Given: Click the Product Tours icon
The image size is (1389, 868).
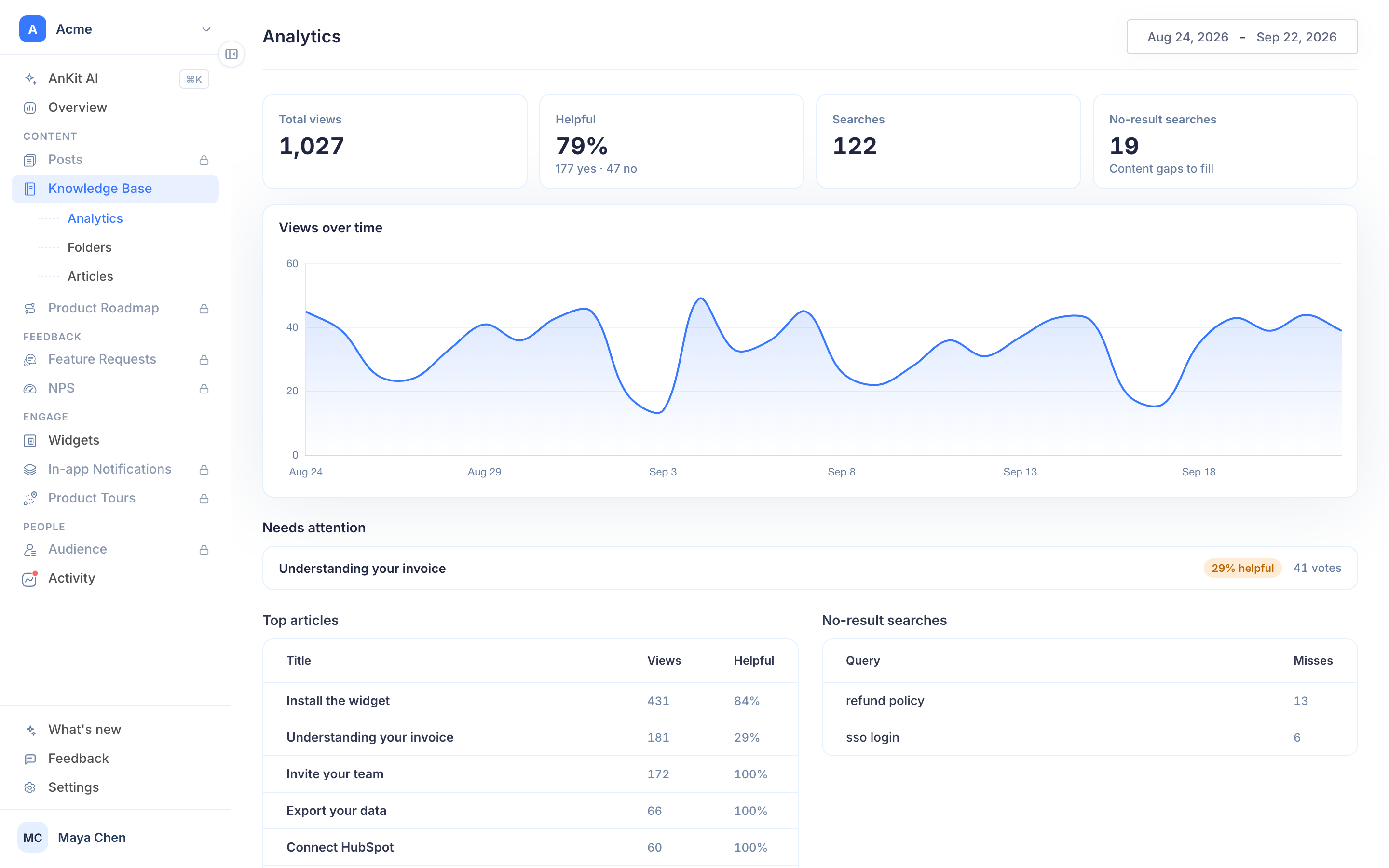Looking at the screenshot, I should (x=30, y=498).
